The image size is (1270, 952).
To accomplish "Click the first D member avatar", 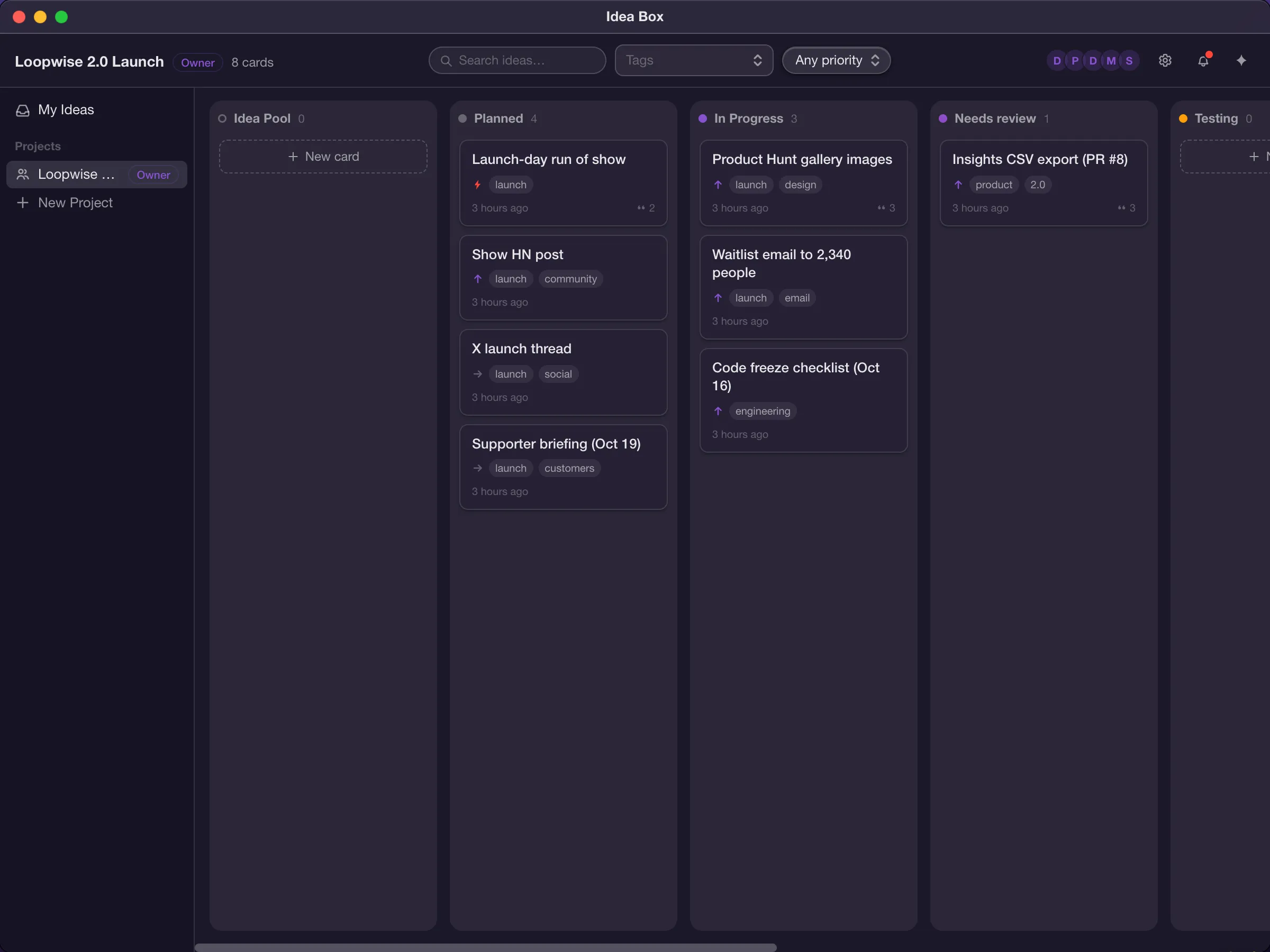I will click(1056, 60).
